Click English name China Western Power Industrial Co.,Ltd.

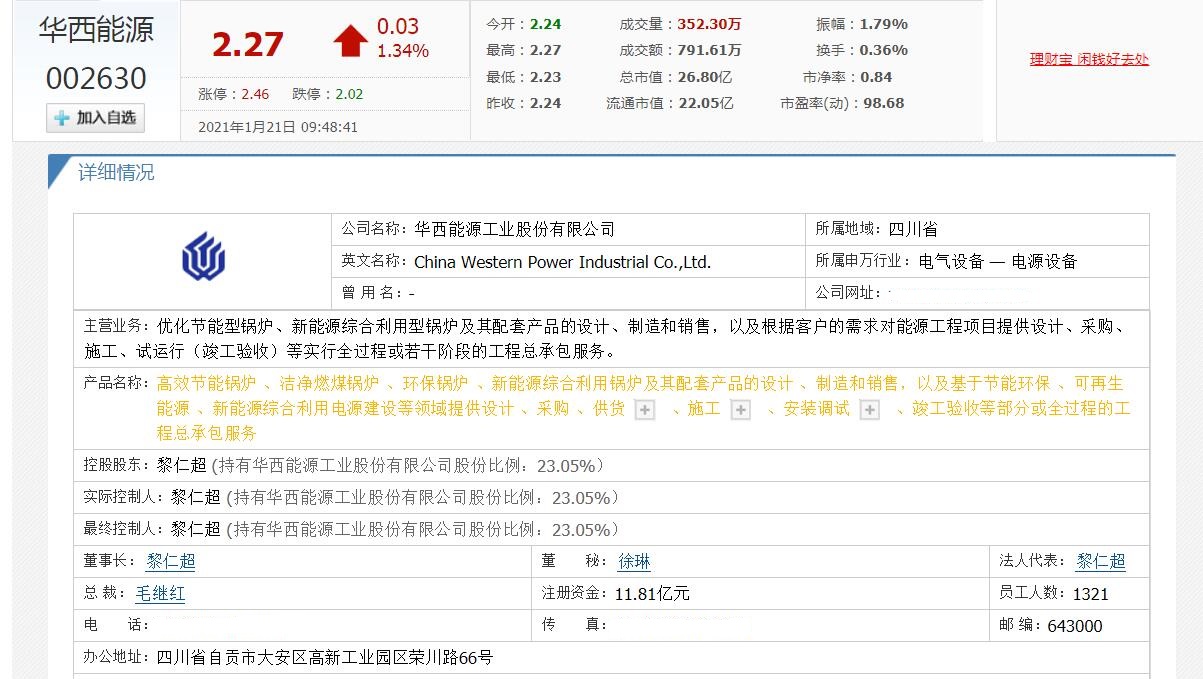click(563, 262)
